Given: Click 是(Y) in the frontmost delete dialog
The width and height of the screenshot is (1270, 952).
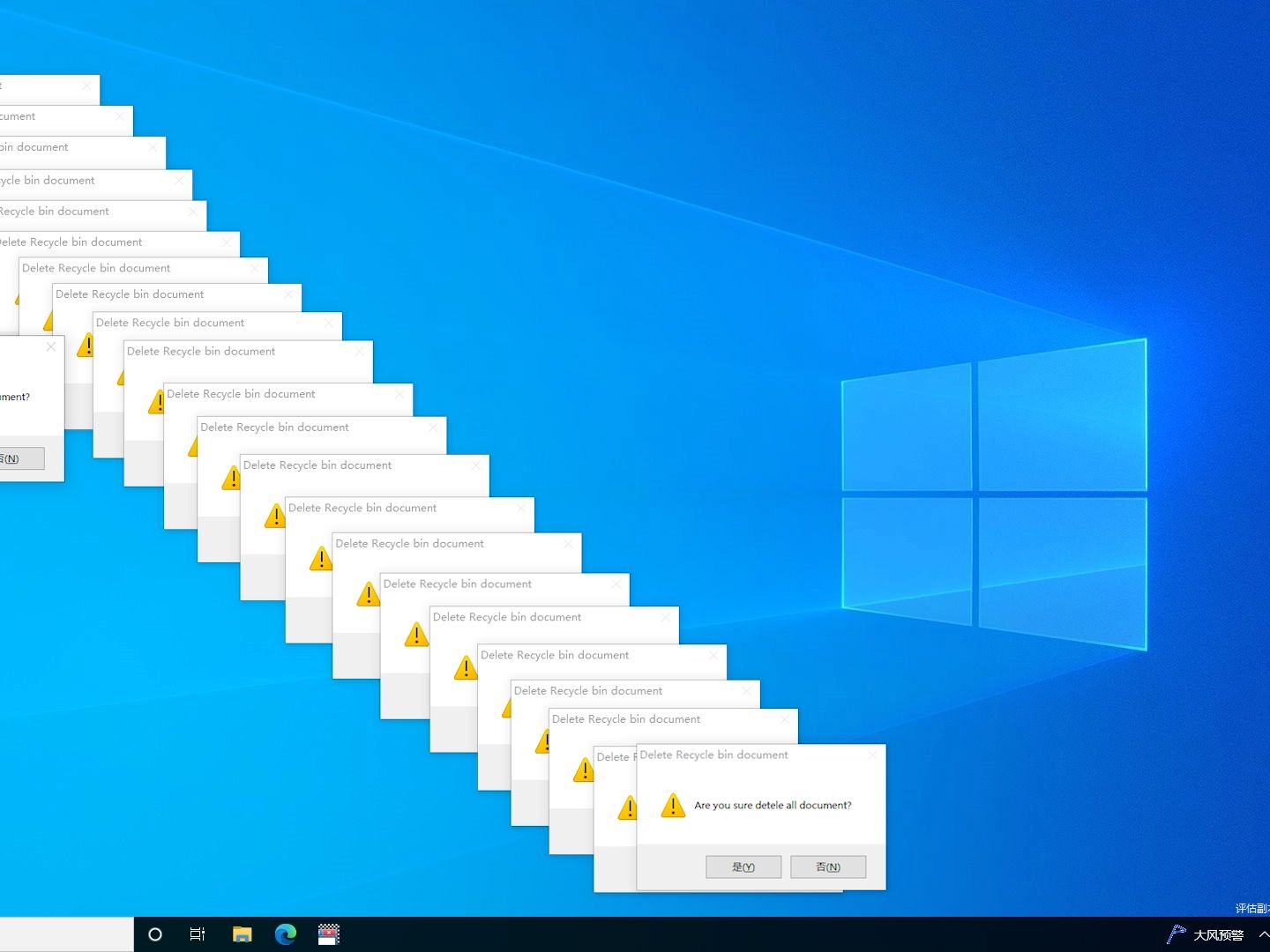Looking at the screenshot, I should [x=743, y=866].
